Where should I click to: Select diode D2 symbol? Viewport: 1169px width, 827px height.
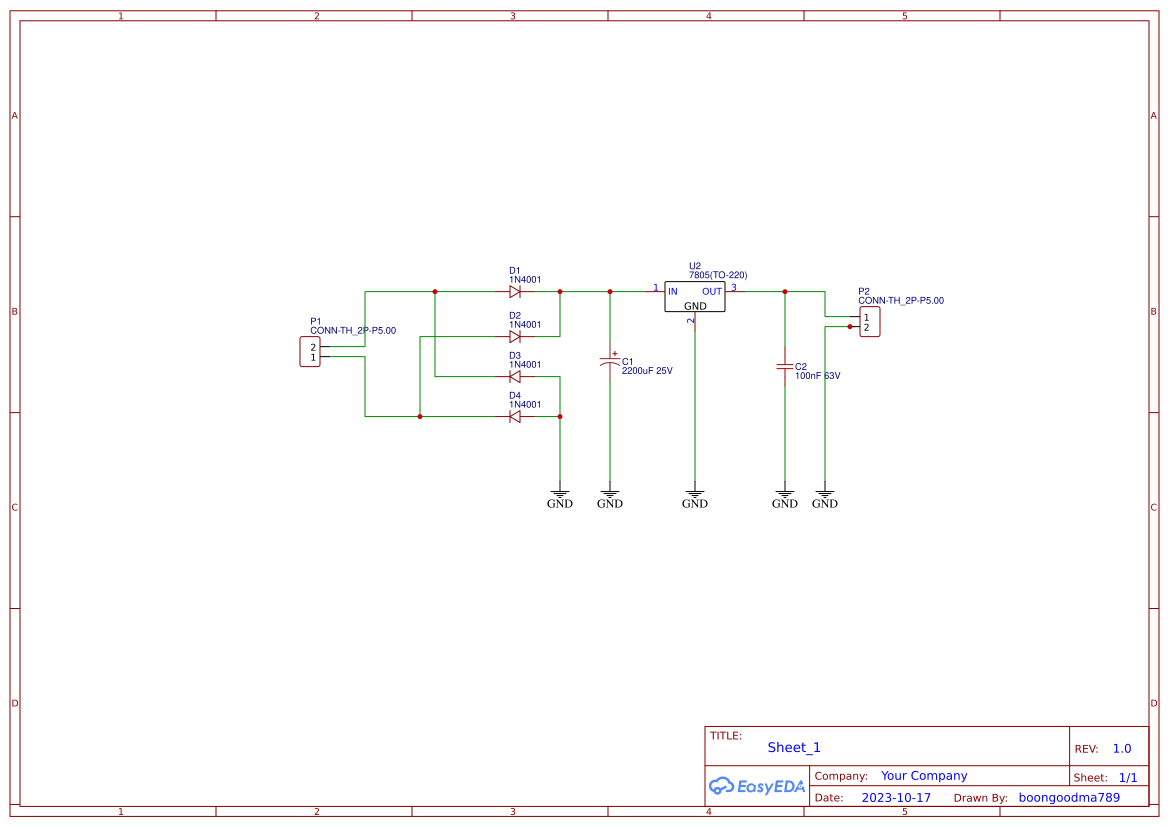click(514, 336)
